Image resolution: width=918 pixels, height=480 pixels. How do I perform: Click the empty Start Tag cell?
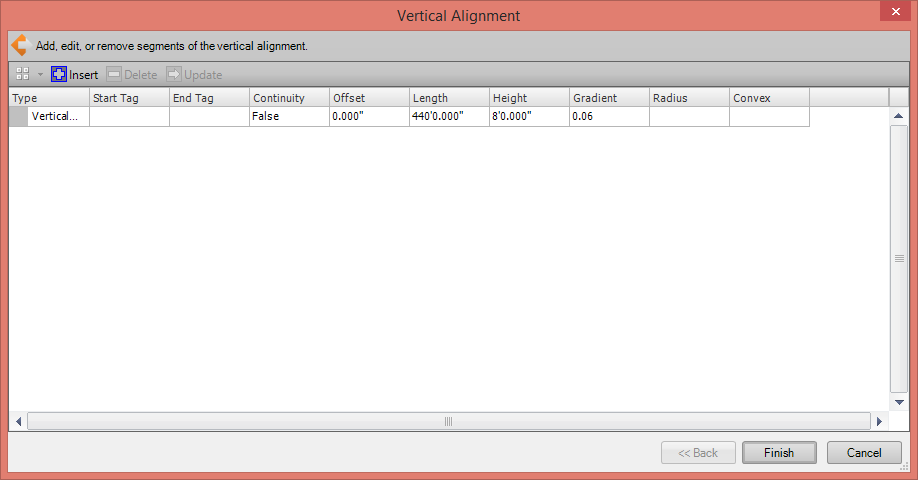129,116
